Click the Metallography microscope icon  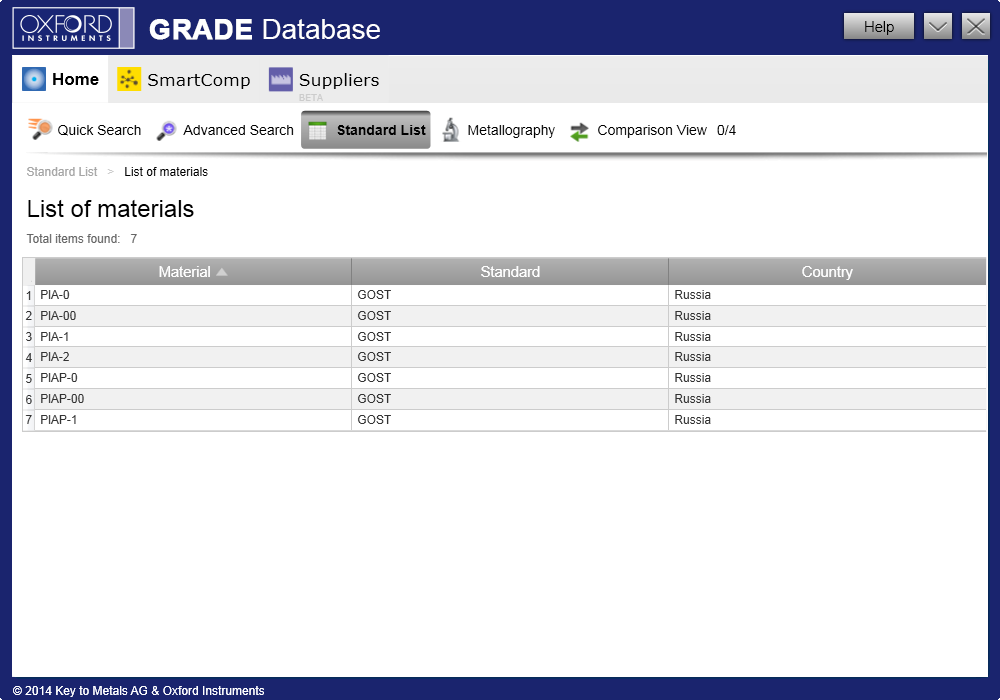(x=451, y=129)
